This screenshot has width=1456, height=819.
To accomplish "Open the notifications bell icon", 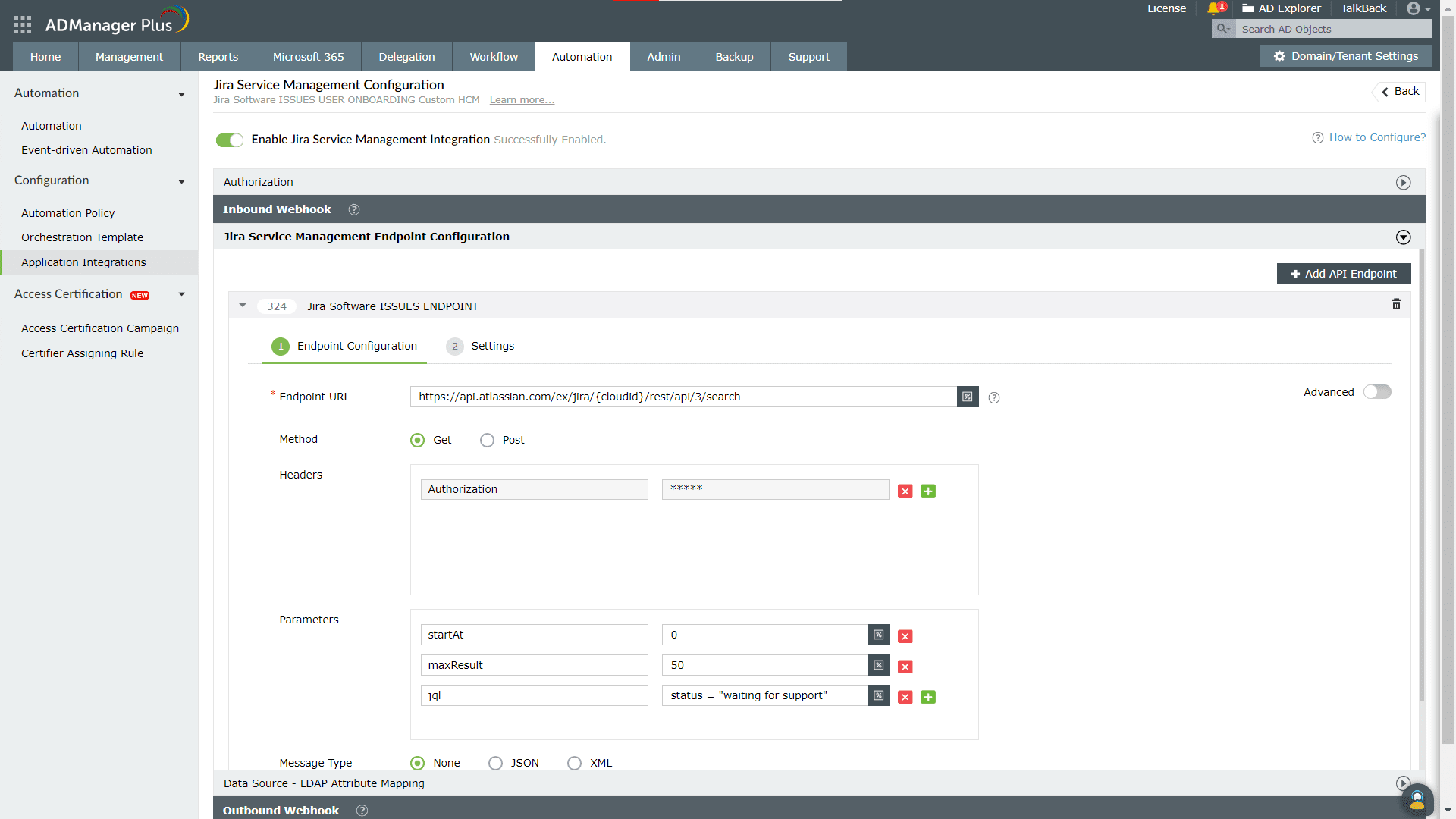I will point(1214,8).
